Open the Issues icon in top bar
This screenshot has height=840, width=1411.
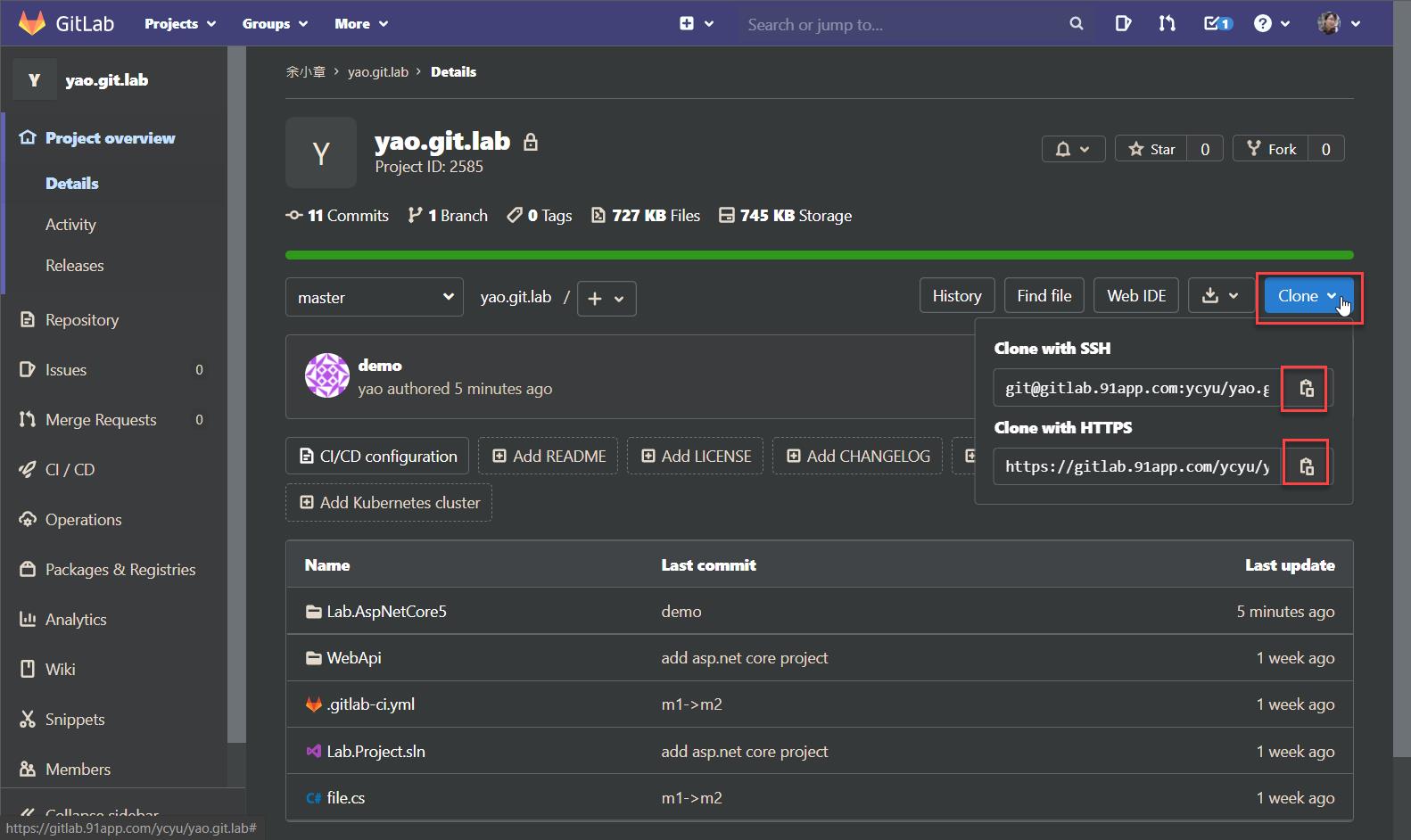point(1123,24)
